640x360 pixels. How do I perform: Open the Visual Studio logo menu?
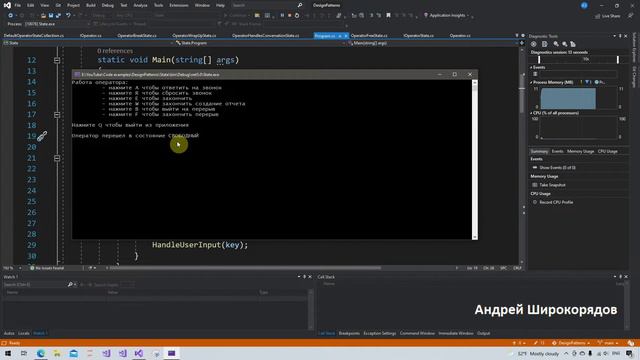click(x=7, y=5)
